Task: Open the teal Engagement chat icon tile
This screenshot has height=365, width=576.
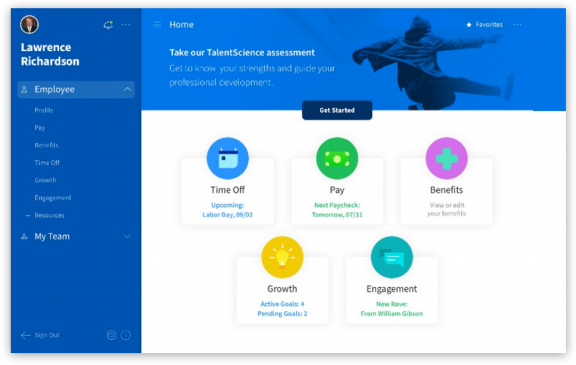Action: pyautogui.click(x=392, y=257)
